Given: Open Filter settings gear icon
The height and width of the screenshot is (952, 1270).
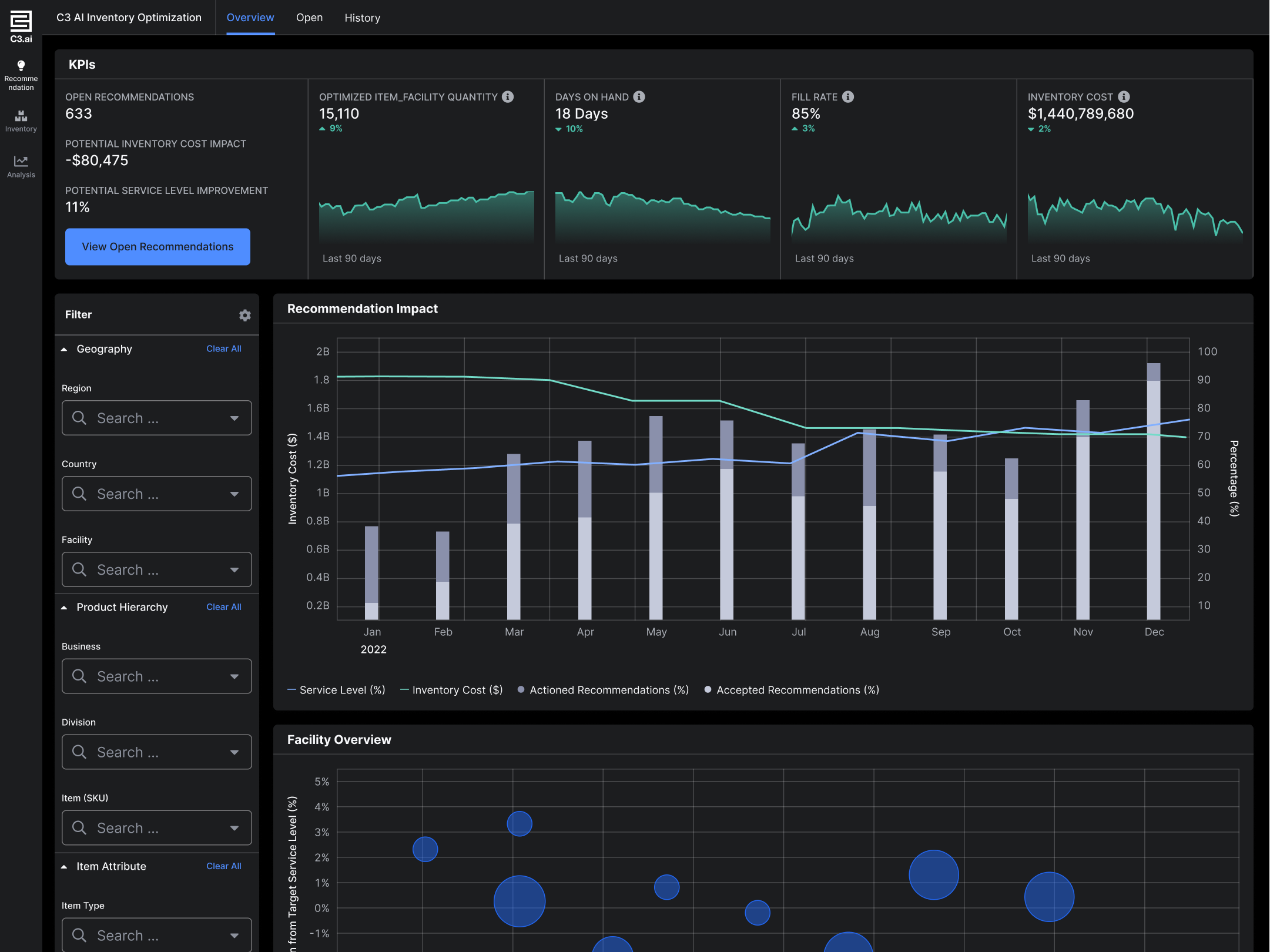Looking at the screenshot, I should (x=245, y=316).
